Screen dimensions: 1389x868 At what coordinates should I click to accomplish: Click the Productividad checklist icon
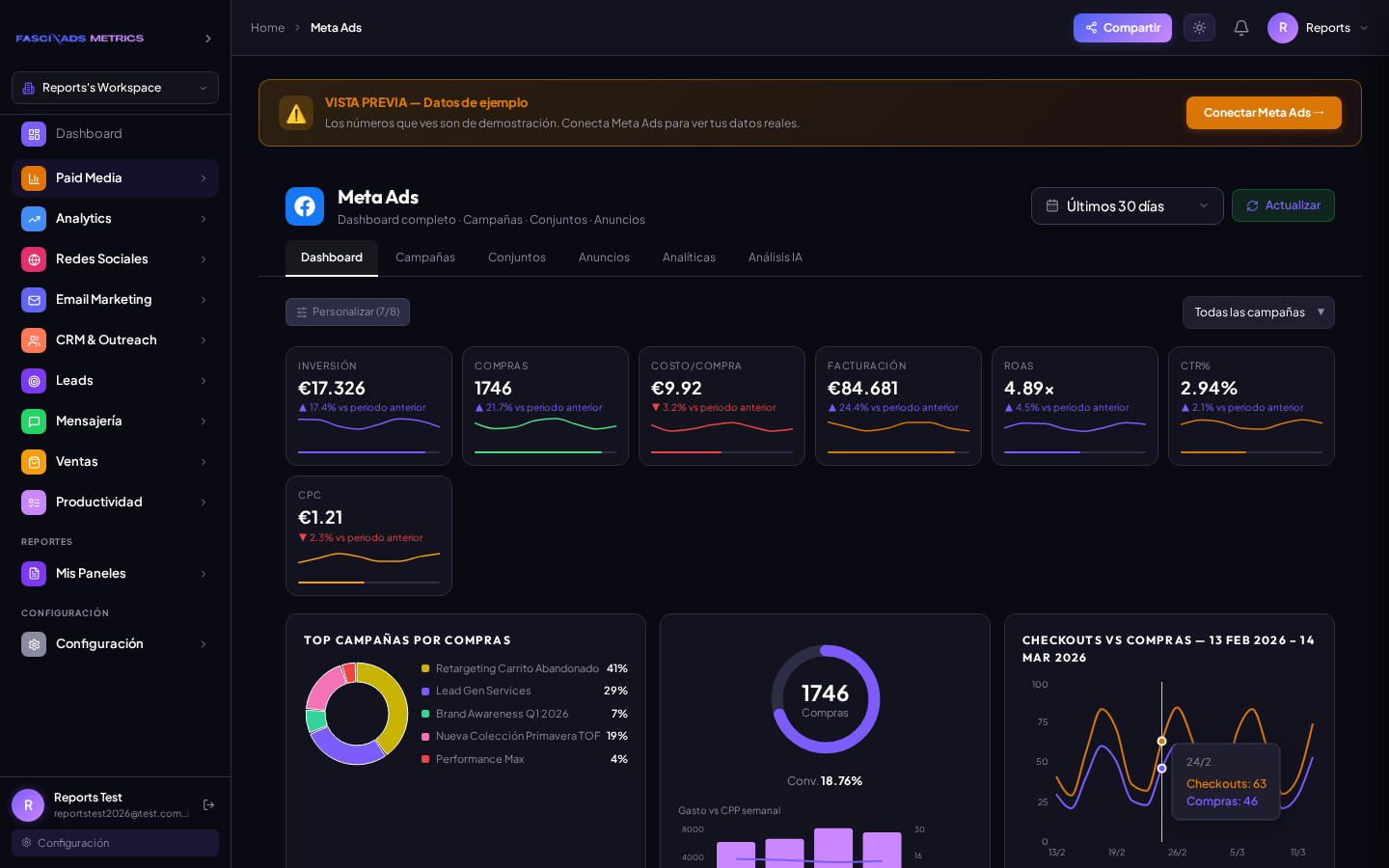(34, 502)
